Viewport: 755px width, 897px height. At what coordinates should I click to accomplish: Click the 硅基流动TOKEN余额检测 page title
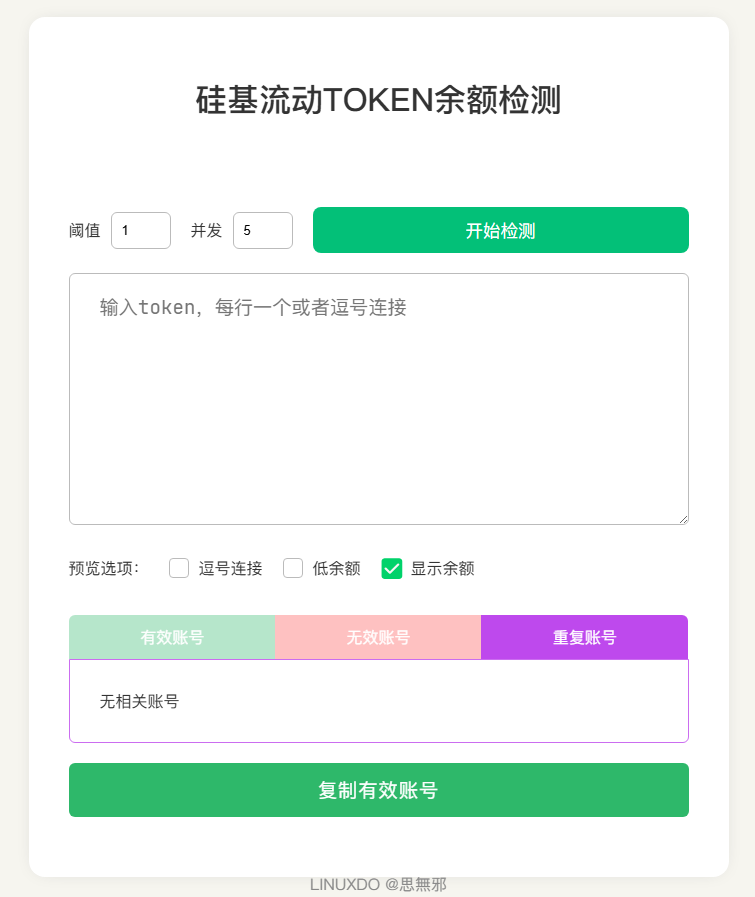[x=378, y=100]
